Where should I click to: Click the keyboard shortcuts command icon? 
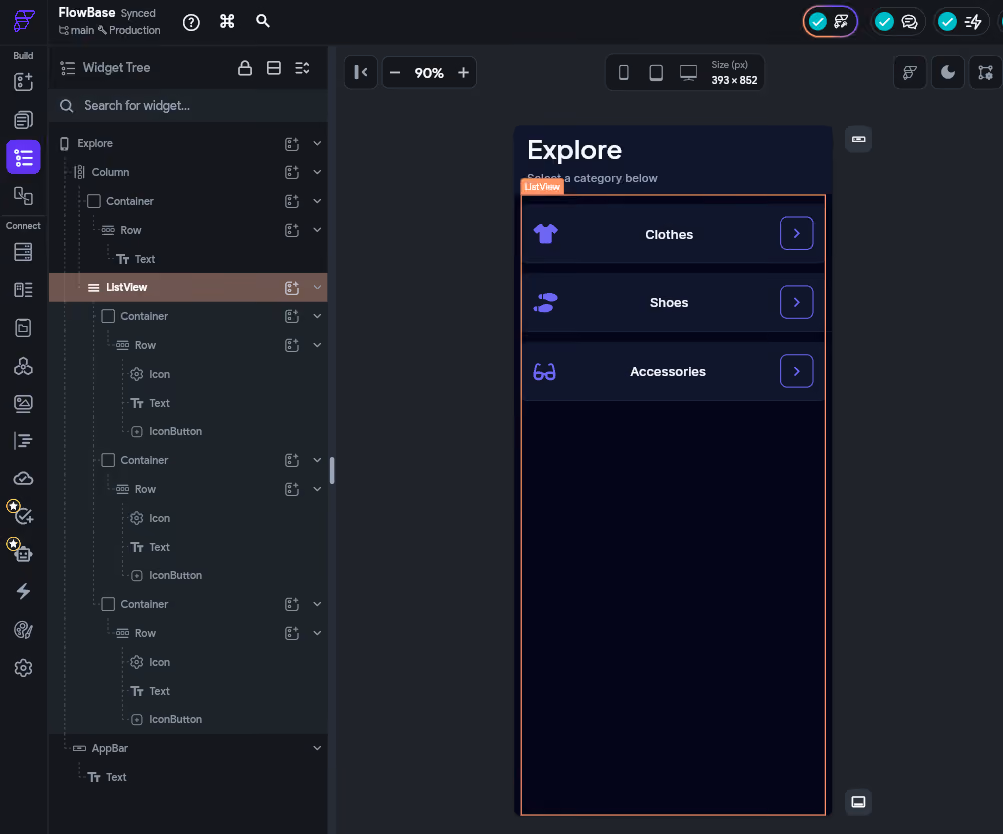pyautogui.click(x=227, y=22)
